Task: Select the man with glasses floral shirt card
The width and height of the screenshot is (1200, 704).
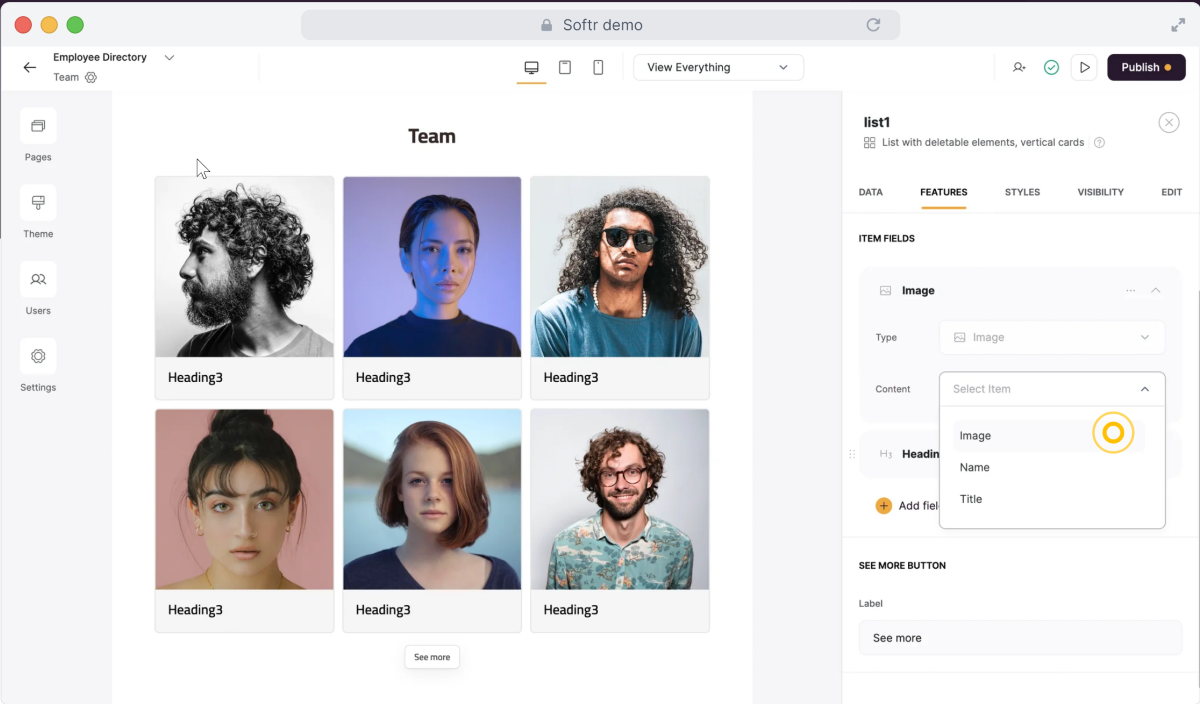Action: [x=620, y=520]
